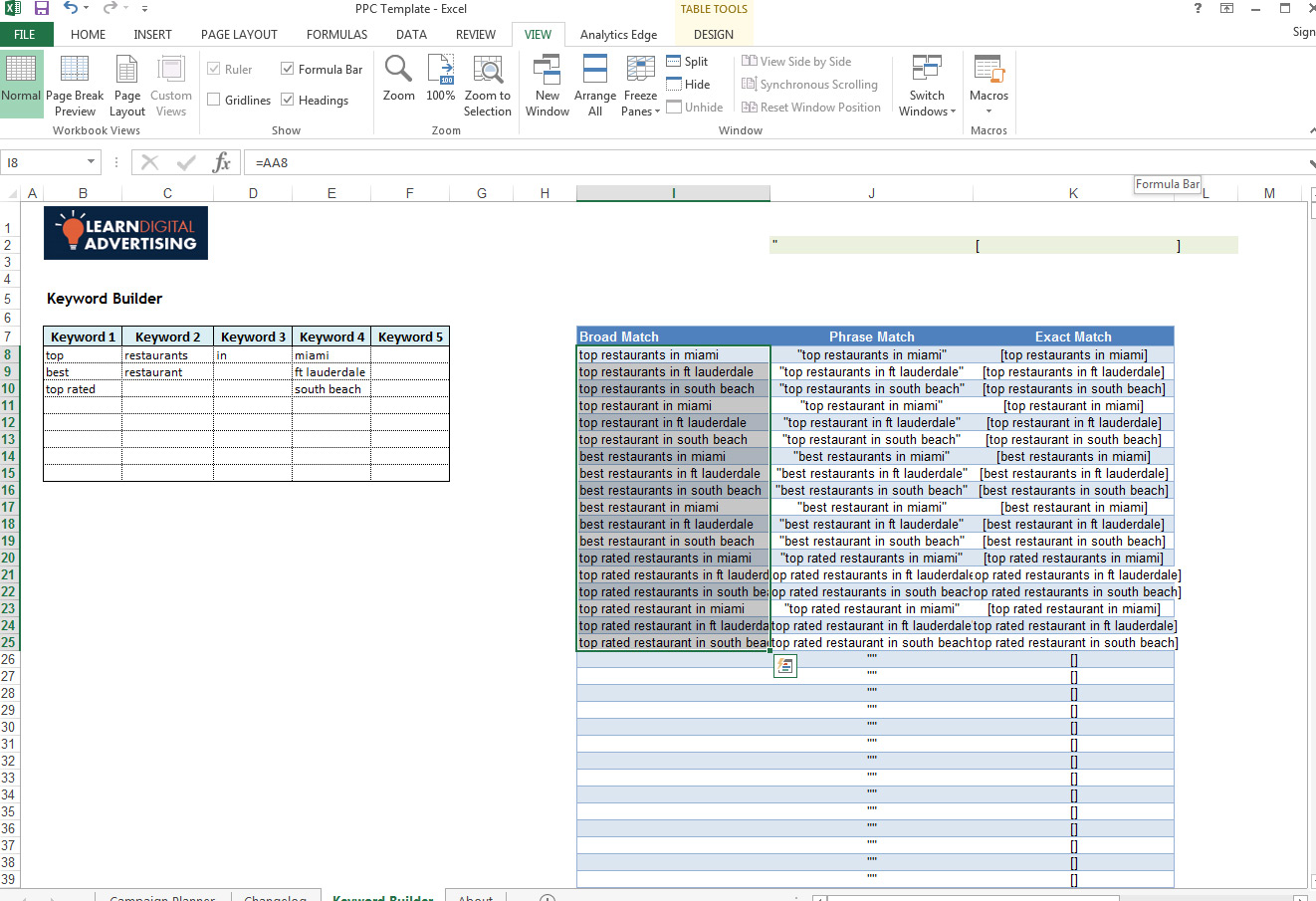Click the Name Box showing I8

coord(42,162)
